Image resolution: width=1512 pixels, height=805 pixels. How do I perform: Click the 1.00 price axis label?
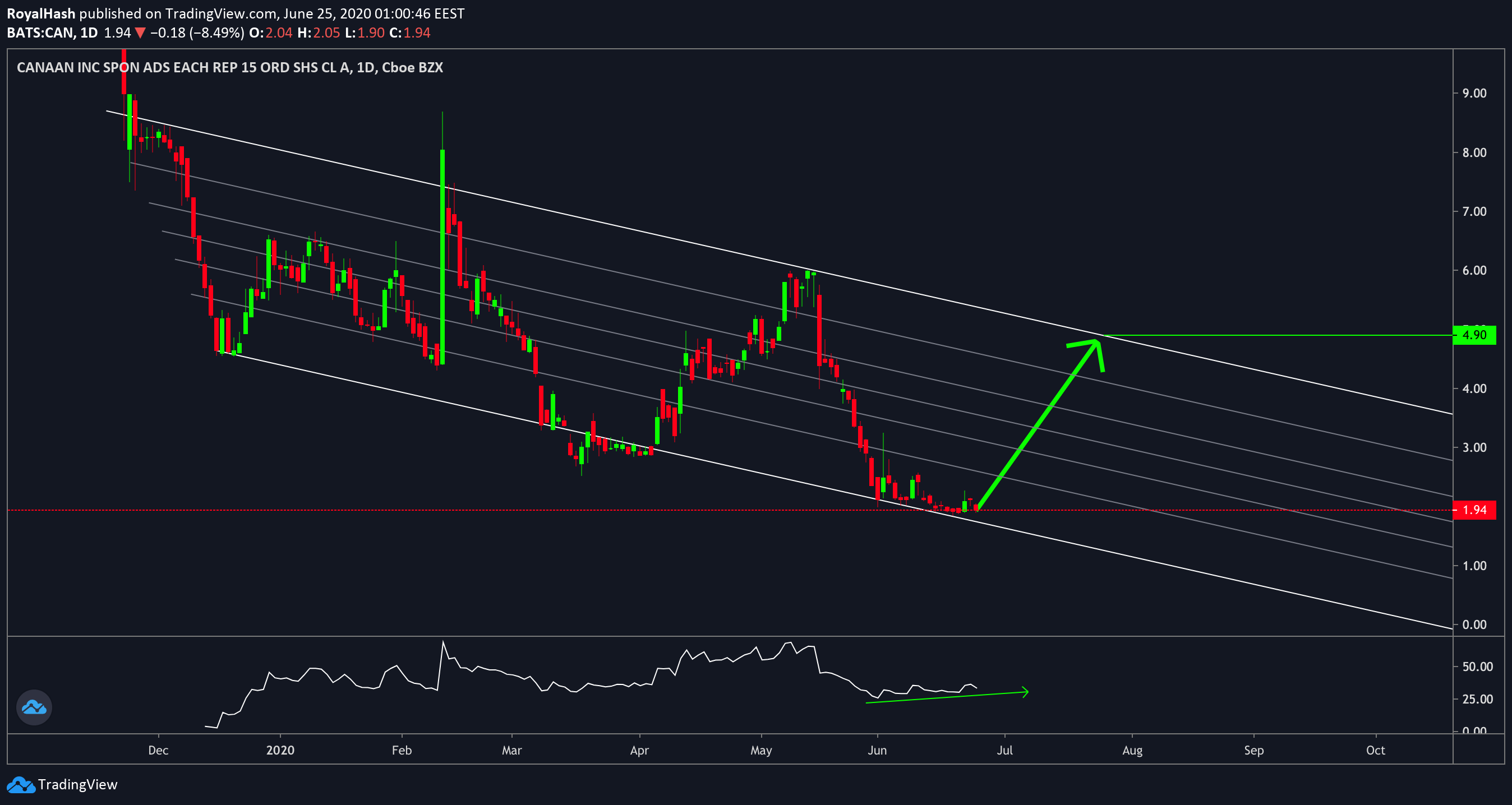coord(1474,566)
